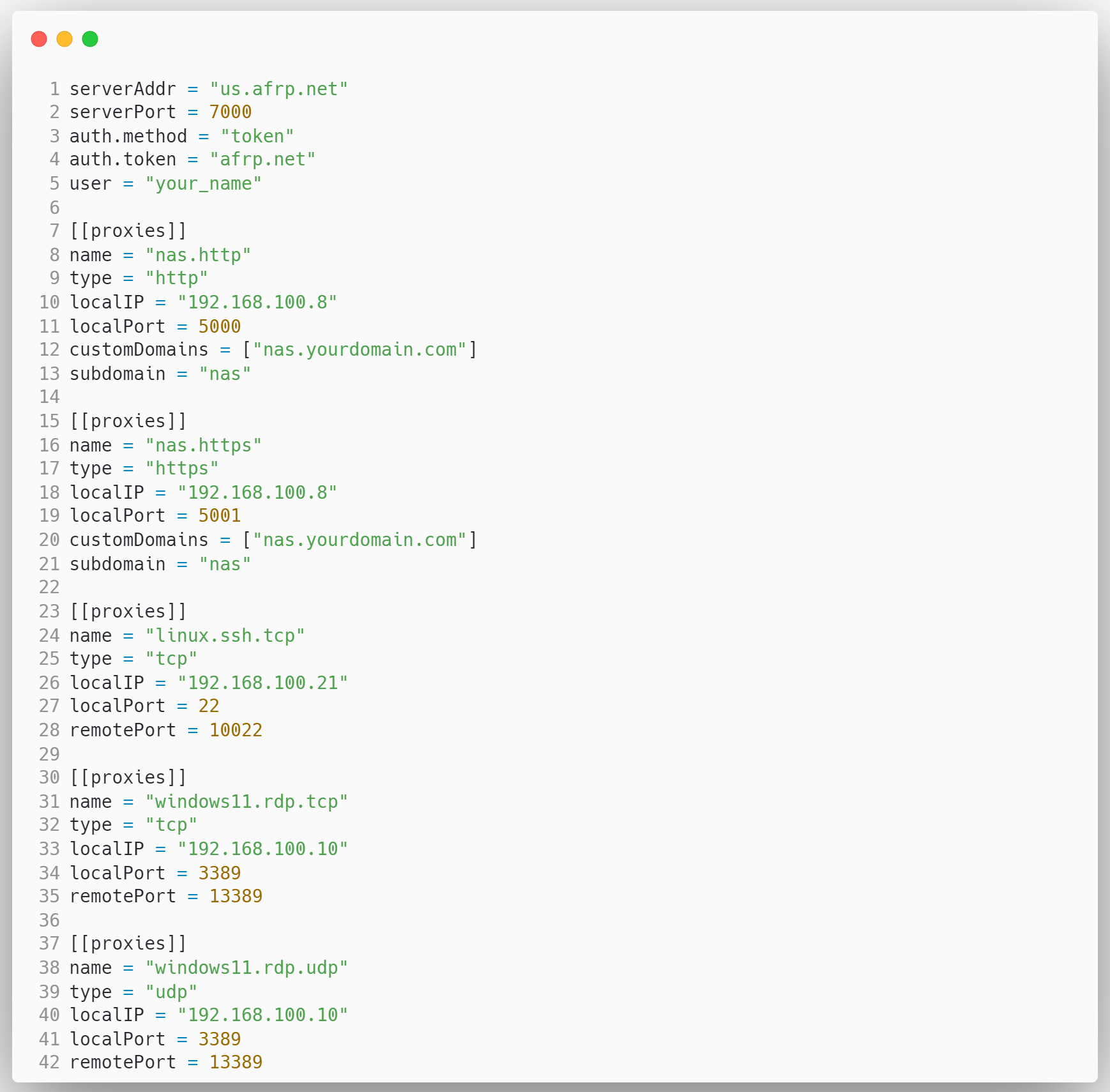The height and width of the screenshot is (1092, 1110).
Task: Click line number 36 in the gutter
Action: [49, 920]
